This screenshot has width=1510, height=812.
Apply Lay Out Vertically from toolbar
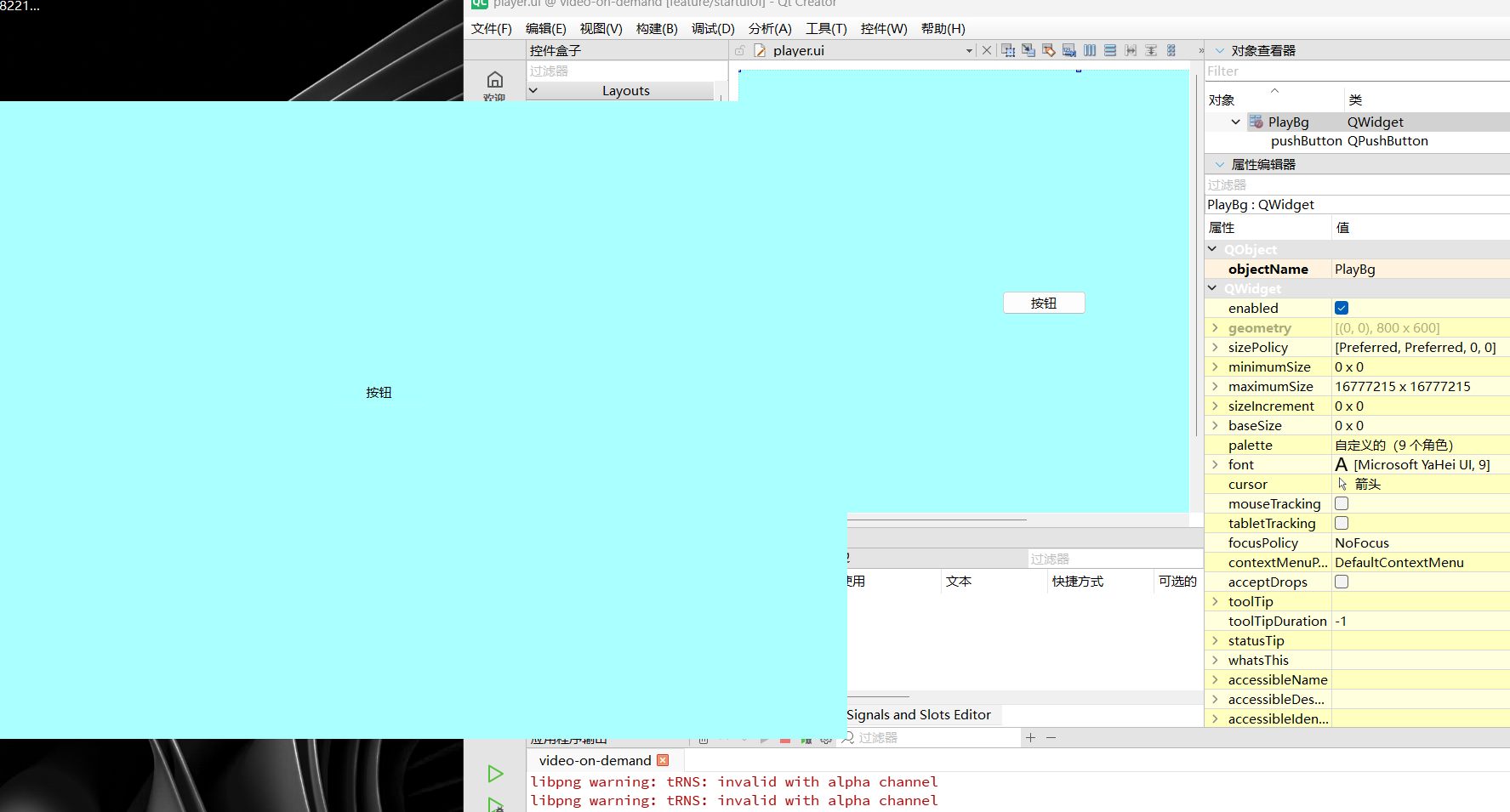click(x=1110, y=50)
